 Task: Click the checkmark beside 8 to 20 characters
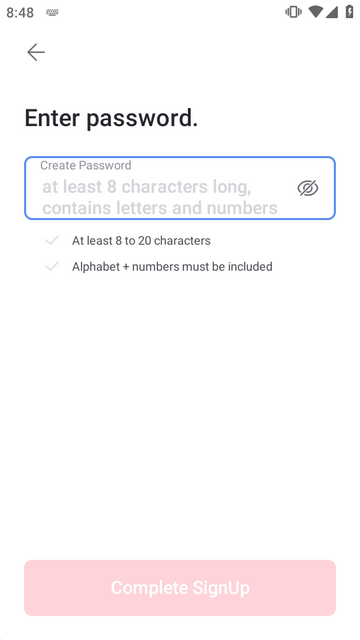52,240
